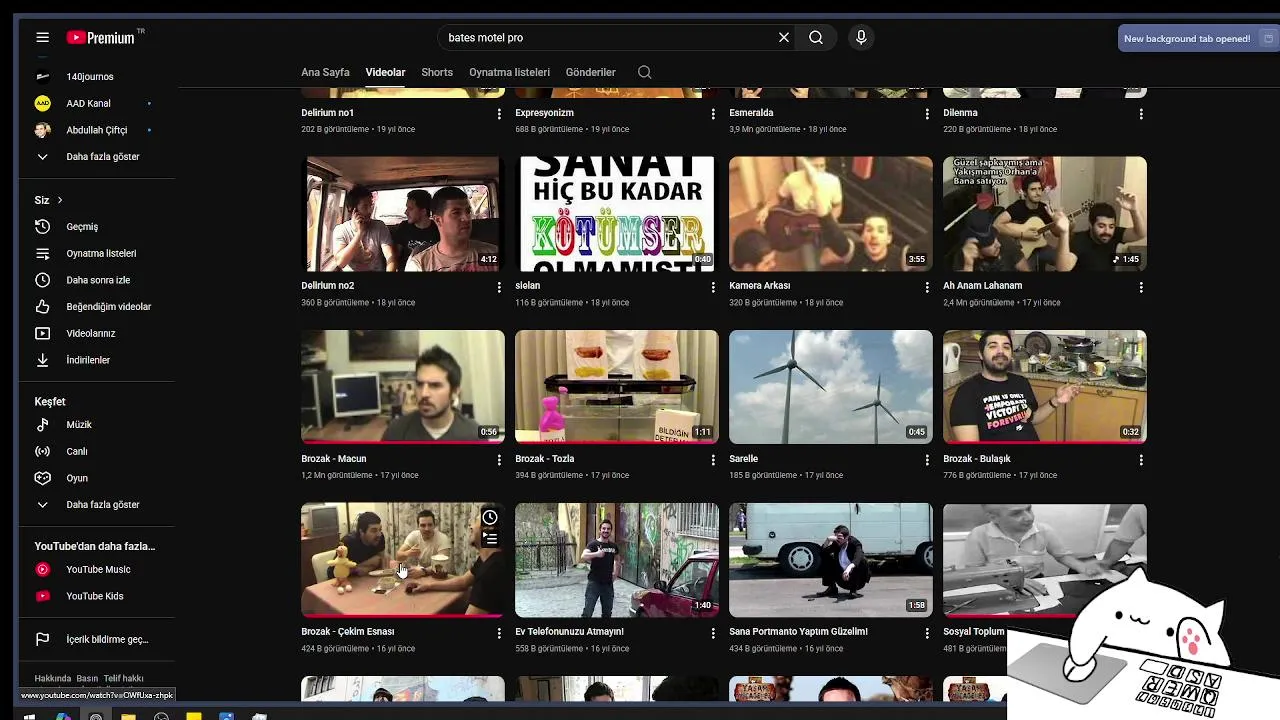Screen dimensions: 1280x720
Task: Start voice search with the microphone
Action: pos(861,37)
